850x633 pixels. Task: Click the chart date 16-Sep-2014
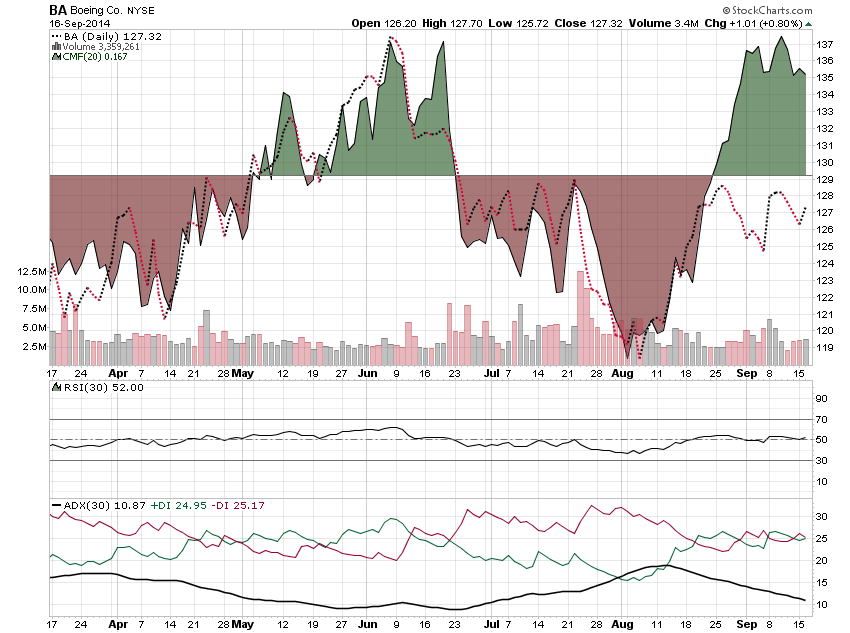point(80,23)
